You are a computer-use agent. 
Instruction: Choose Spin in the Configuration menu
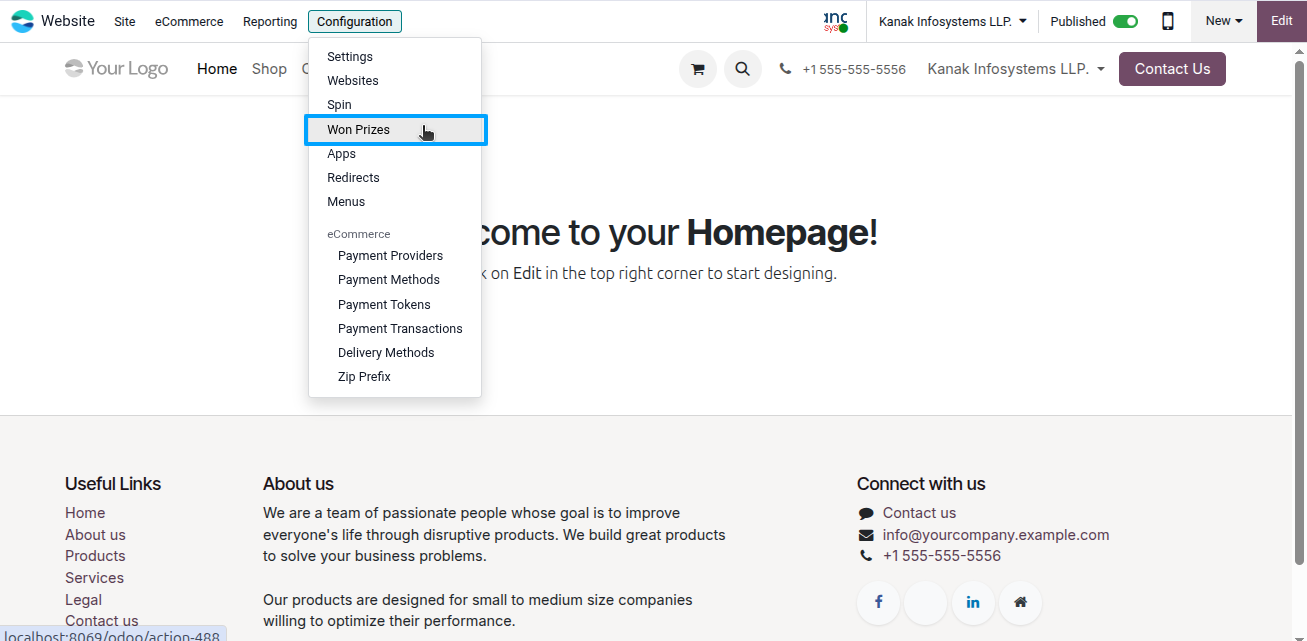(339, 105)
